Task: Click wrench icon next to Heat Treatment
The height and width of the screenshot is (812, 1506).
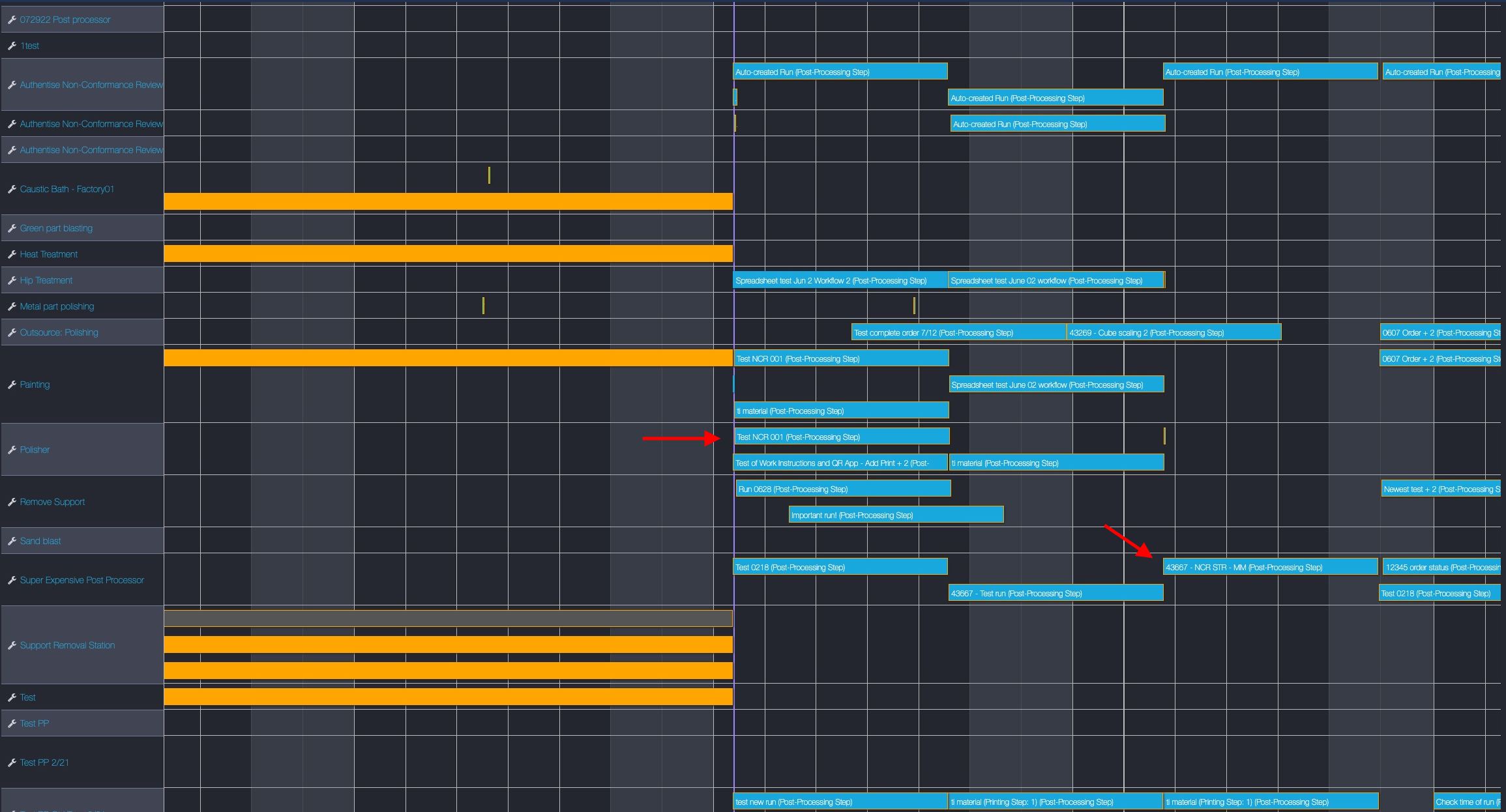Action: point(12,254)
